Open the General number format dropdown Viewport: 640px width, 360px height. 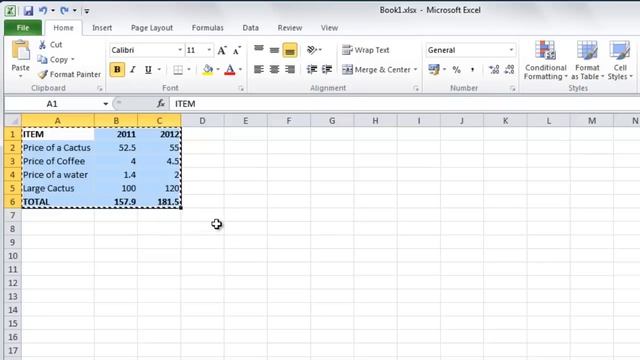tap(511, 50)
